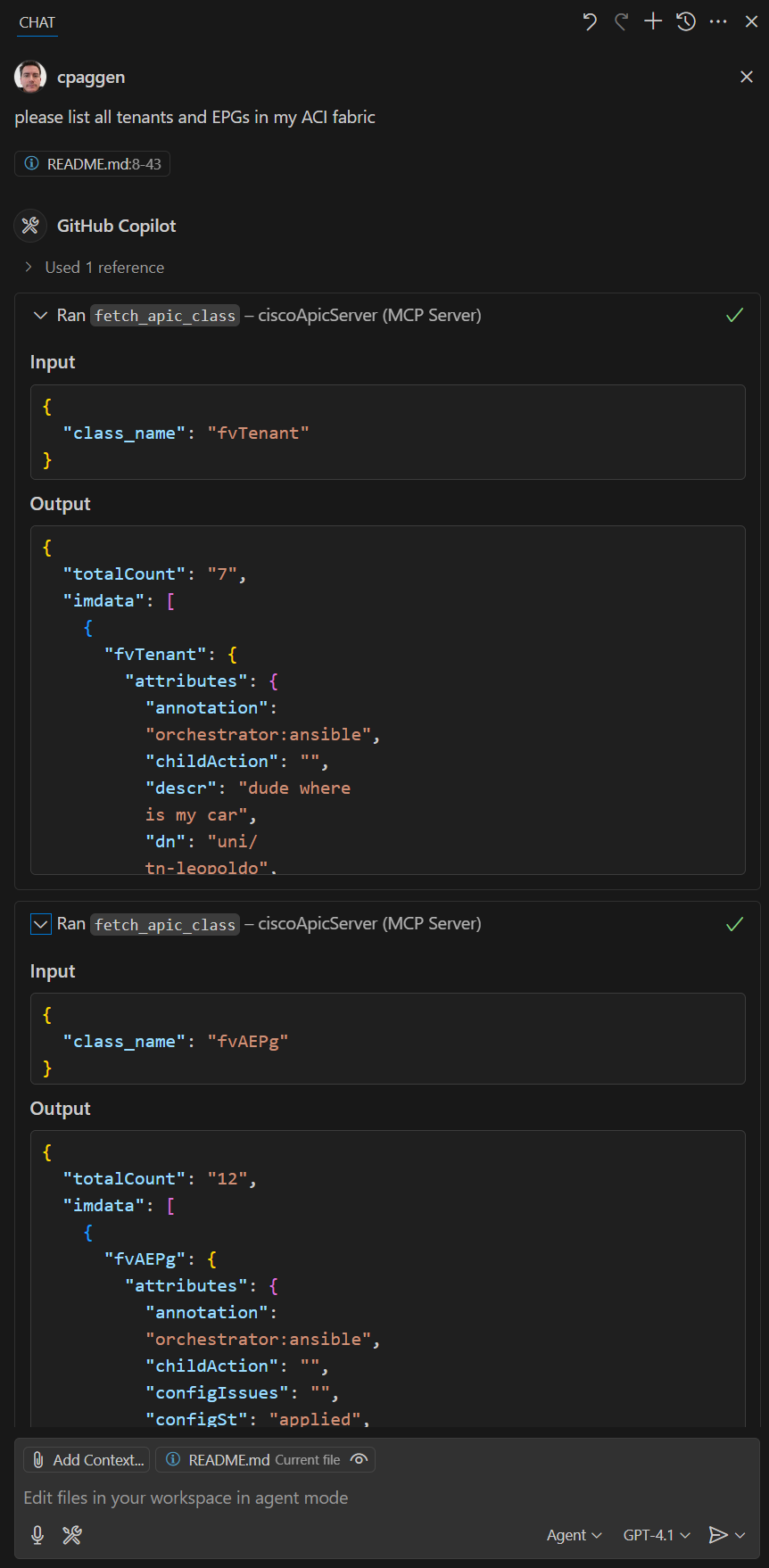Screen dimensions: 769x1568
Task: Click green checkmark of second tool run
Action: (734, 924)
